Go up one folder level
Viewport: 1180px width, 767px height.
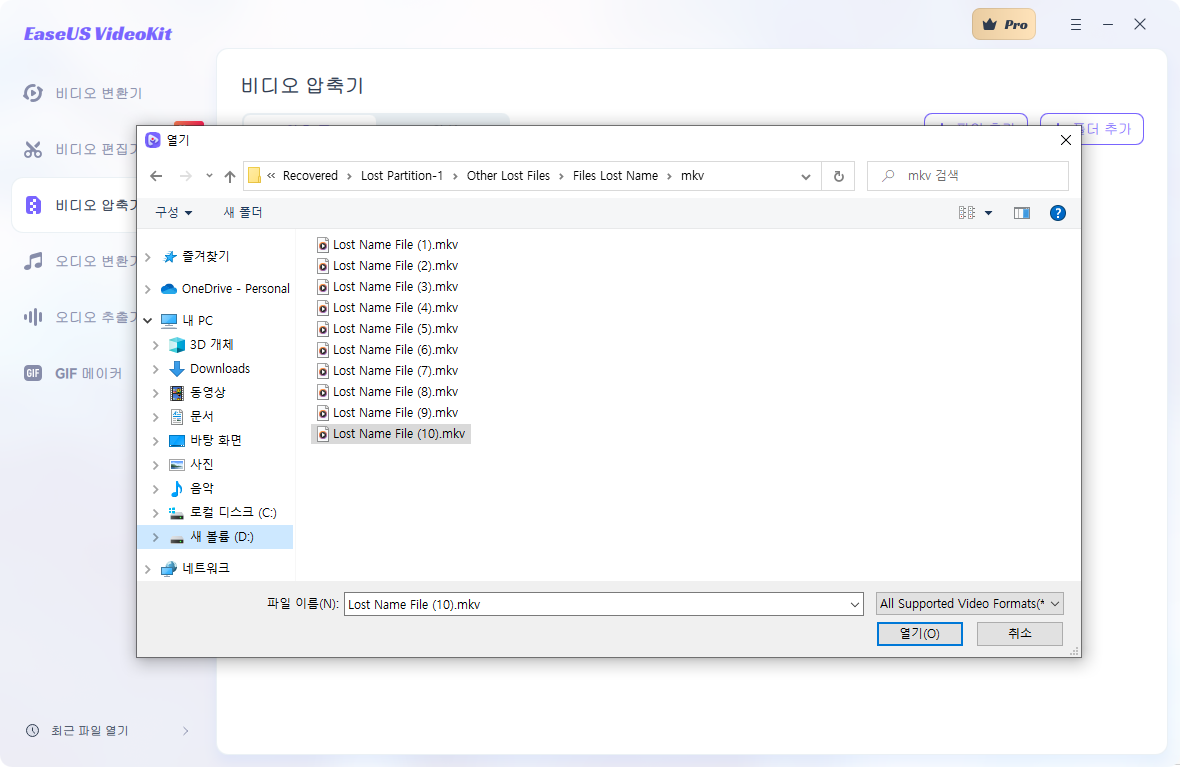(229, 175)
